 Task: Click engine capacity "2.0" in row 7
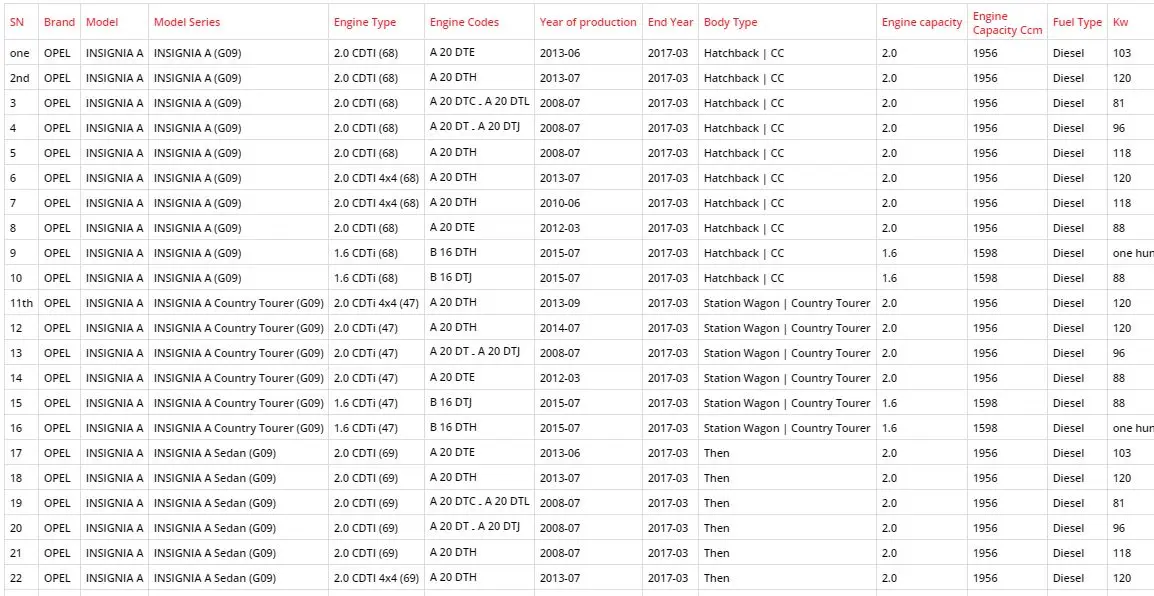889,203
